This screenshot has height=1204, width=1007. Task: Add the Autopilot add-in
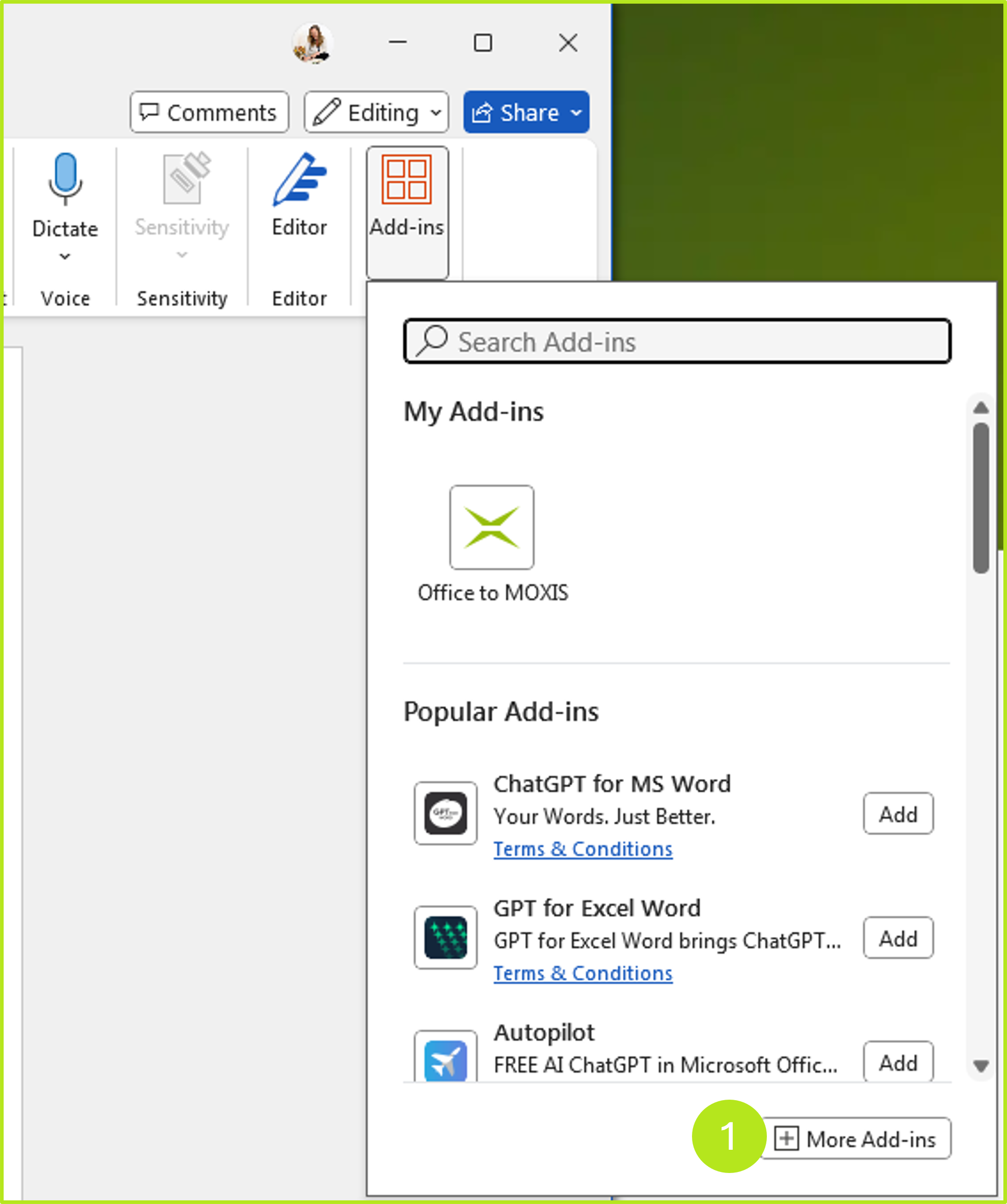[898, 1062]
